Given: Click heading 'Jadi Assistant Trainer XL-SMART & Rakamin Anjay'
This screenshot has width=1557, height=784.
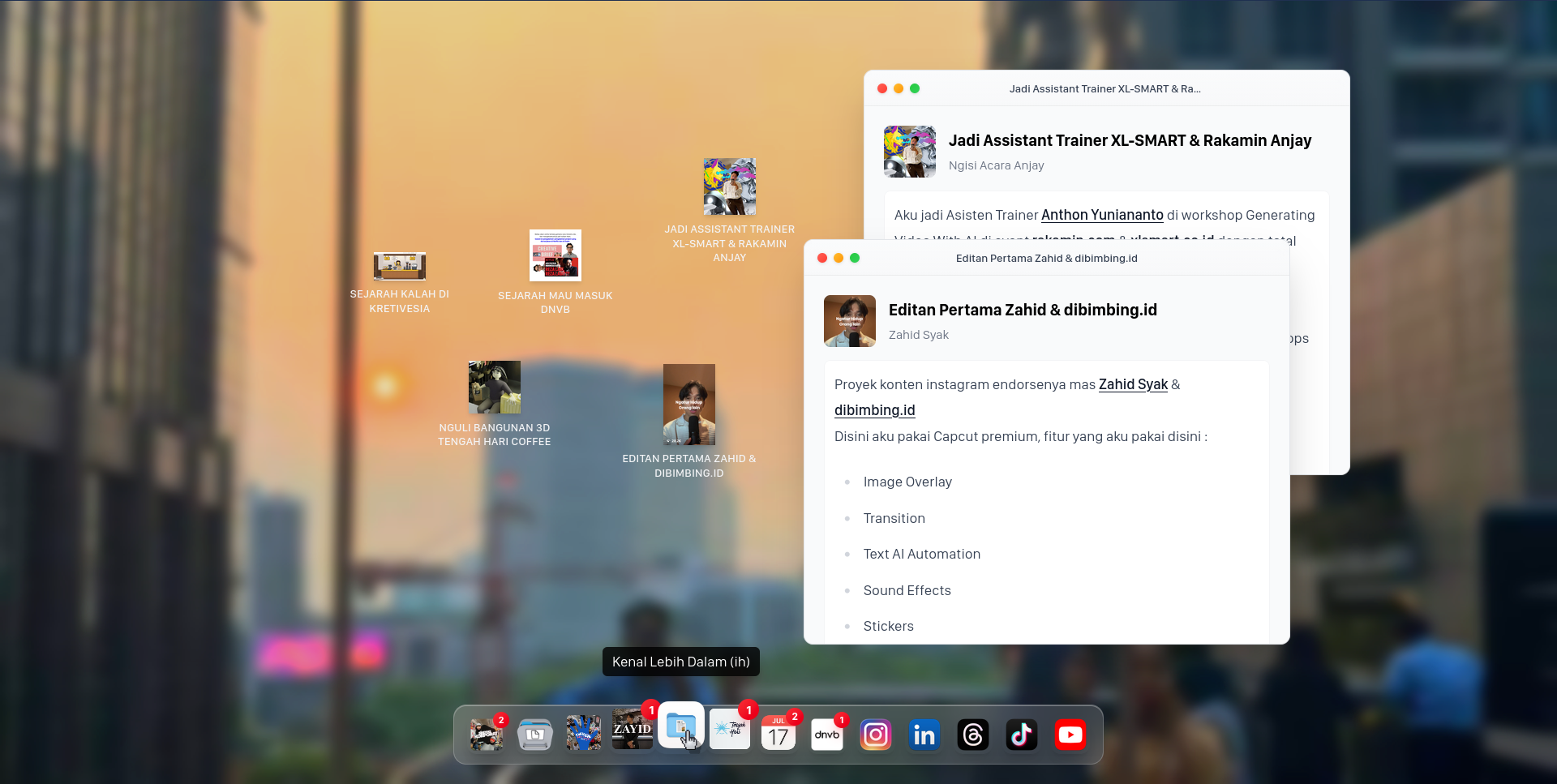Looking at the screenshot, I should (1130, 140).
